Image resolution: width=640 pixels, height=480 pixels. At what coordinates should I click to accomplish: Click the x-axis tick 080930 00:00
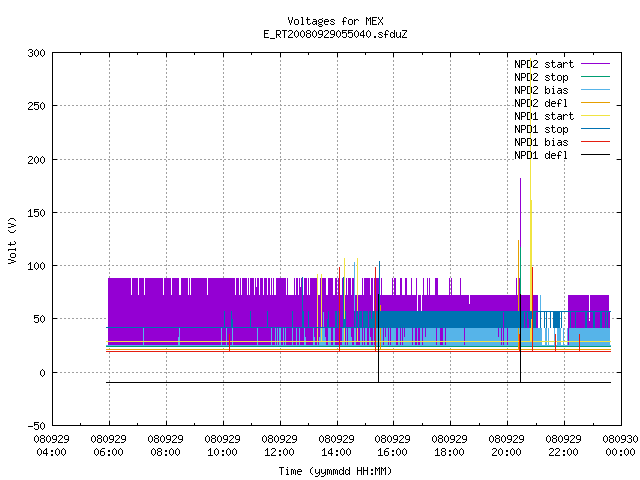click(x=620, y=446)
